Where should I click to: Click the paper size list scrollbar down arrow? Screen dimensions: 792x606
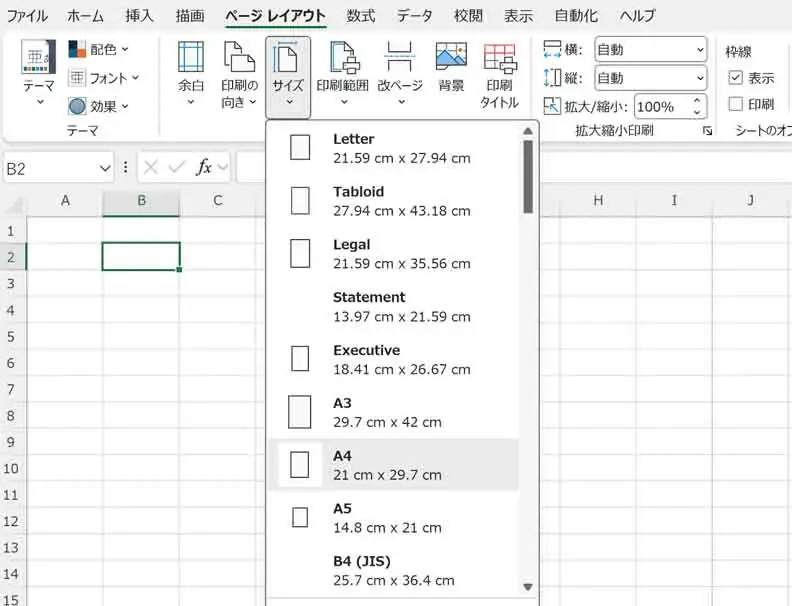click(x=528, y=587)
